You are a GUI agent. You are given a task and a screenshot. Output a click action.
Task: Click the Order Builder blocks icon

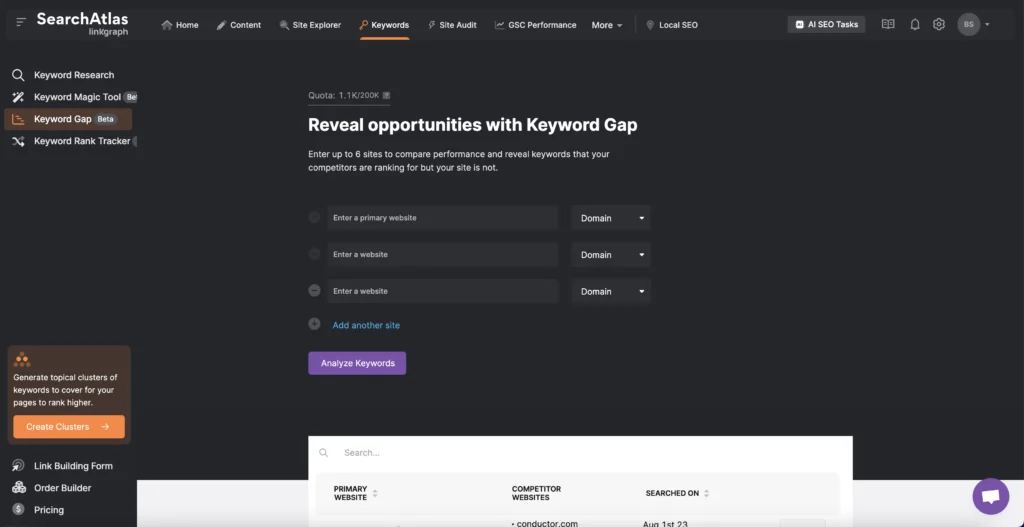[18, 488]
